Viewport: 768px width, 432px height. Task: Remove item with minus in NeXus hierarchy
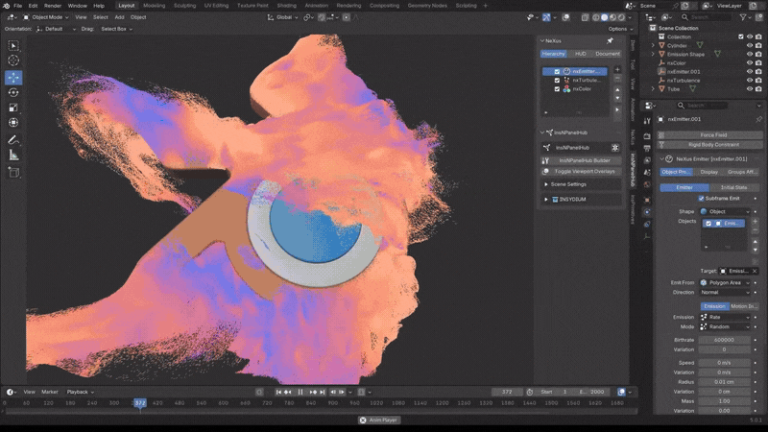617,79
